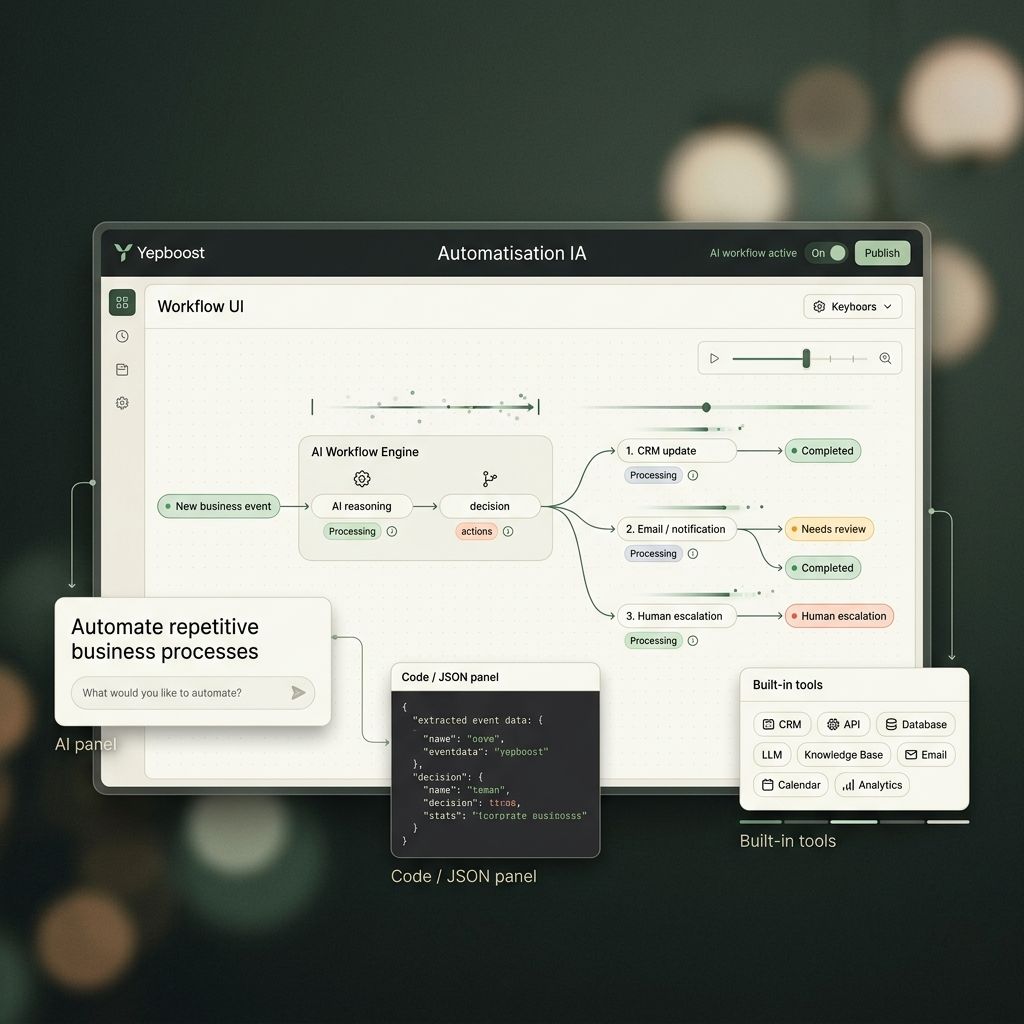
Task: Click the timeline progress marker dot
Action: [706, 408]
